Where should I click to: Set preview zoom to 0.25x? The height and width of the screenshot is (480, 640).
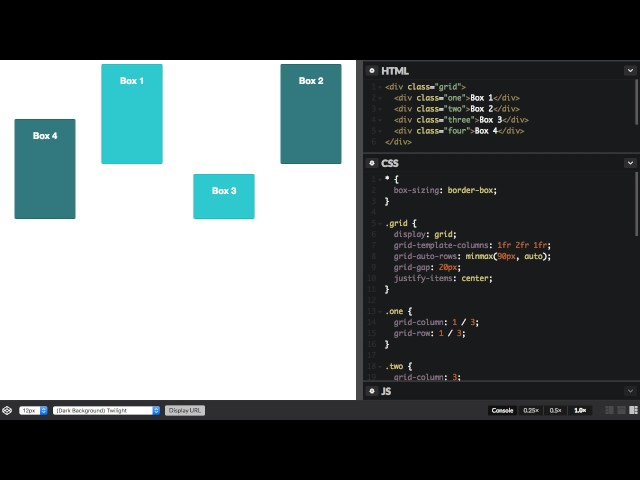(531, 411)
